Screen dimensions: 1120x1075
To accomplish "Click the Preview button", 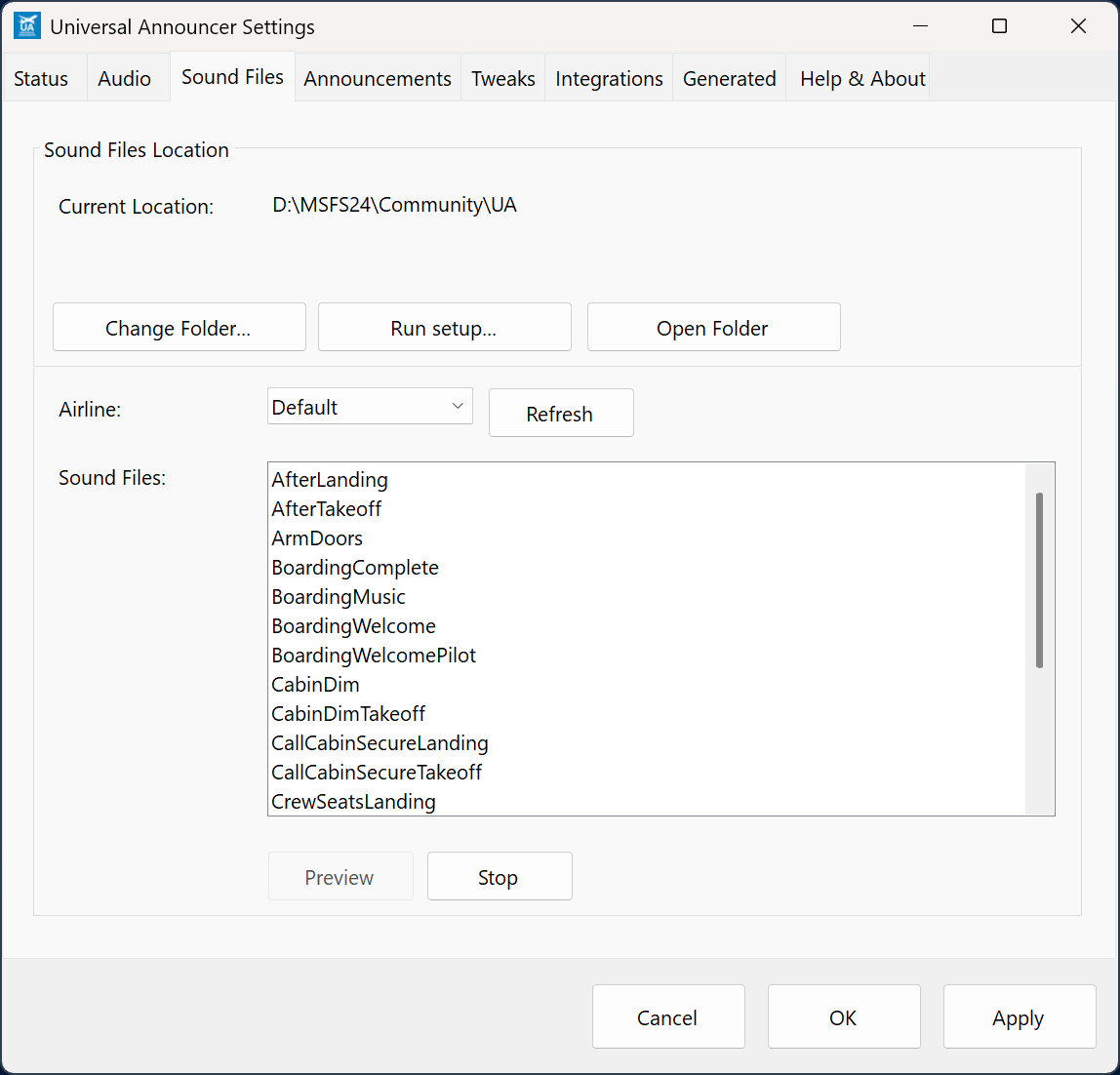I will (340, 876).
